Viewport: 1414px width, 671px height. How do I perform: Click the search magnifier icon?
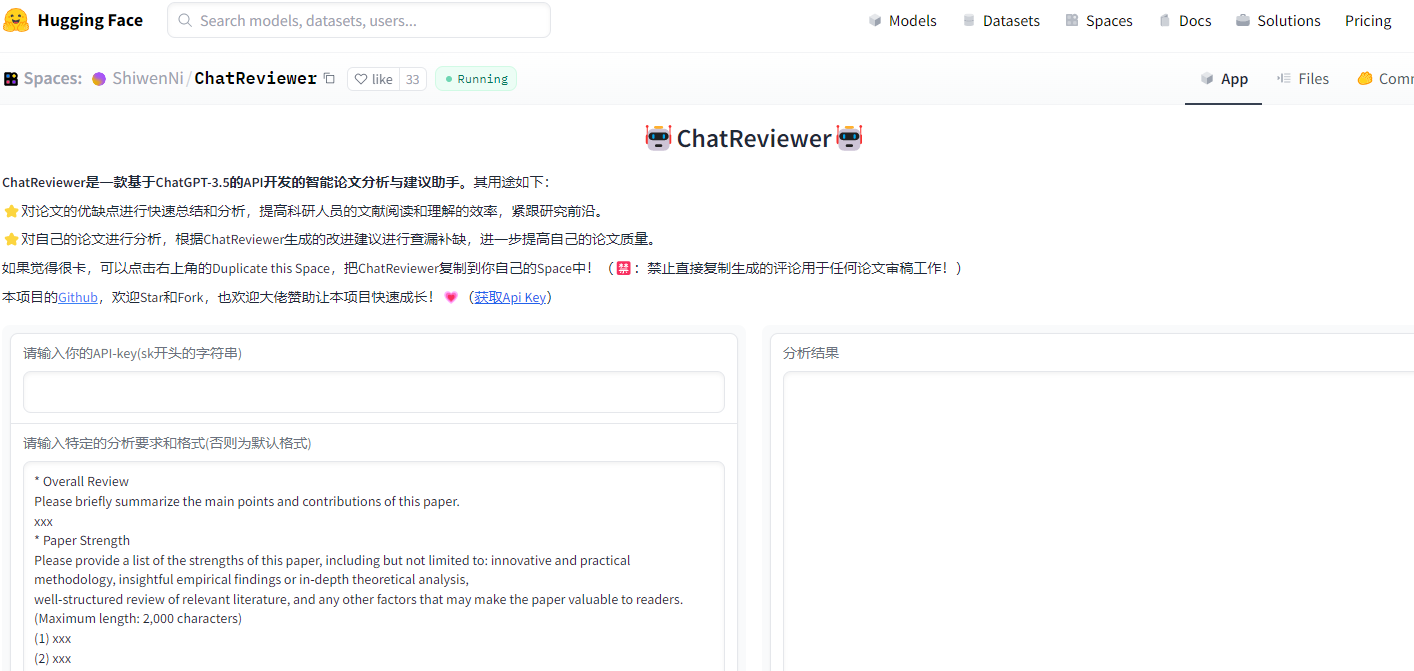click(x=183, y=20)
